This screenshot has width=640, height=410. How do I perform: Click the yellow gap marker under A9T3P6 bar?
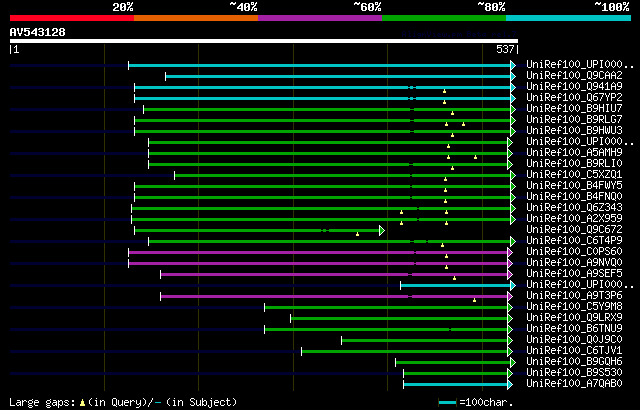(x=474, y=300)
